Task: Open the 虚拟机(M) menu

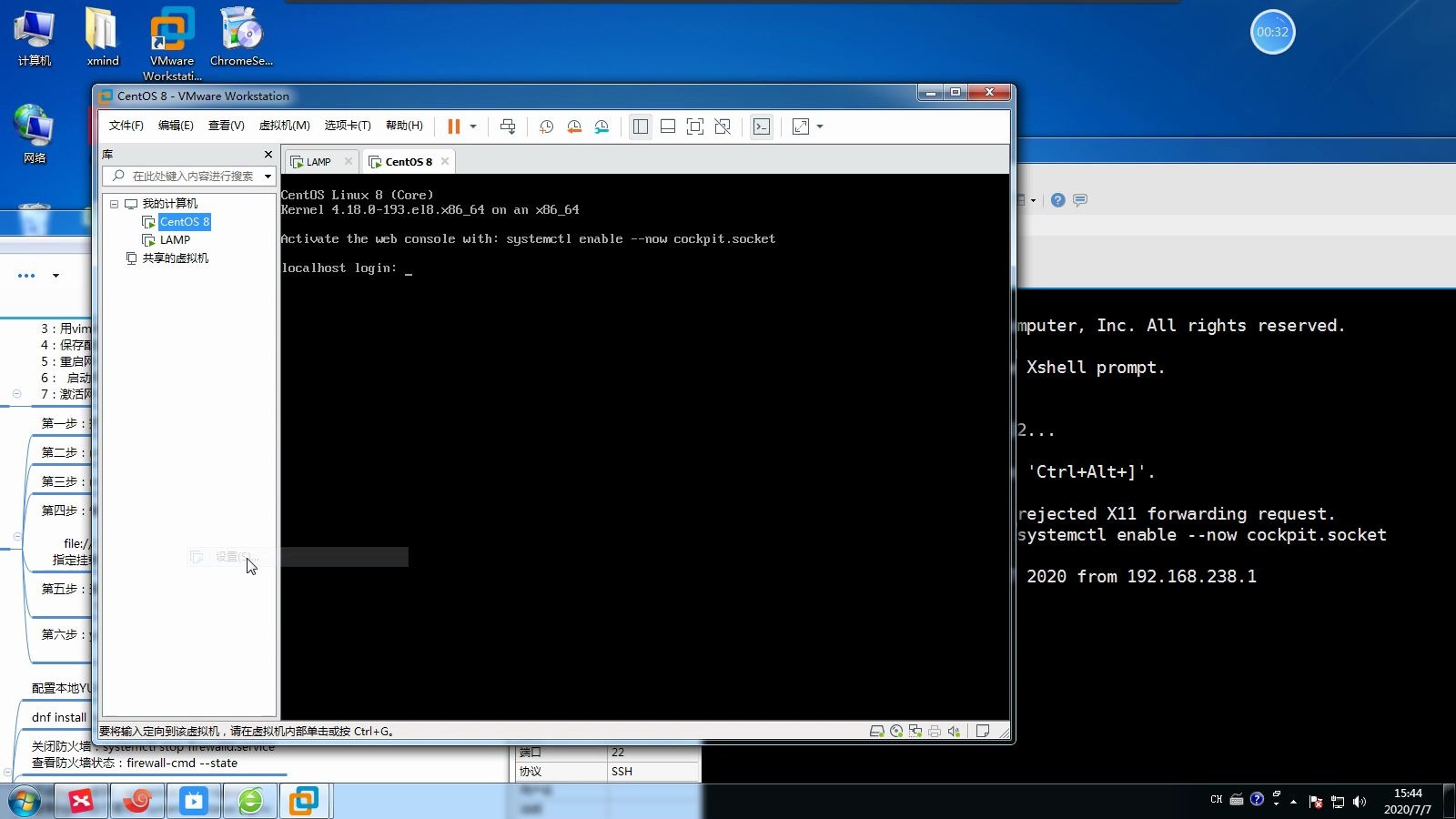Action: pyautogui.click(x=285, y=126)
